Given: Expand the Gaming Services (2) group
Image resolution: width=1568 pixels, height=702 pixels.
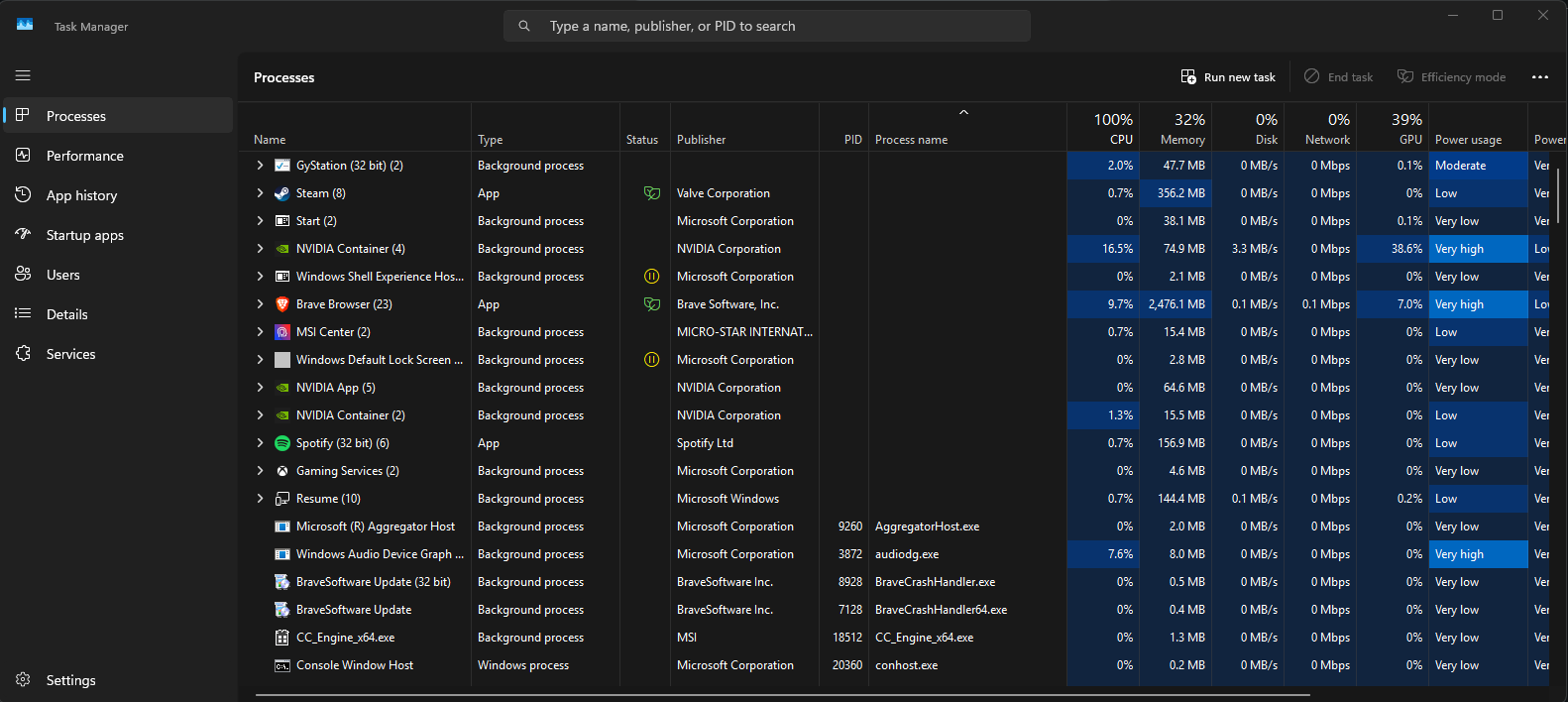Looking at the screenshot, I should point(261,471).
